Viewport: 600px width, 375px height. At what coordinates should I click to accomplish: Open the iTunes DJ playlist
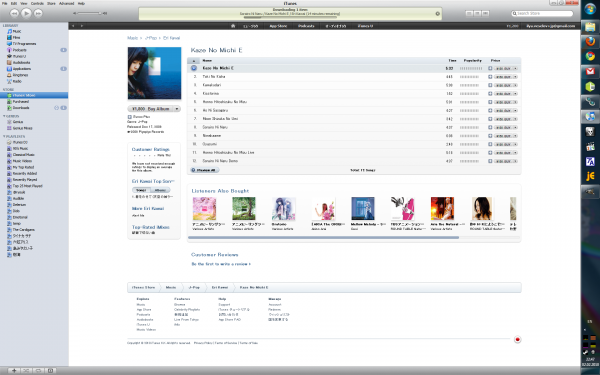click(x=17, y=142)
